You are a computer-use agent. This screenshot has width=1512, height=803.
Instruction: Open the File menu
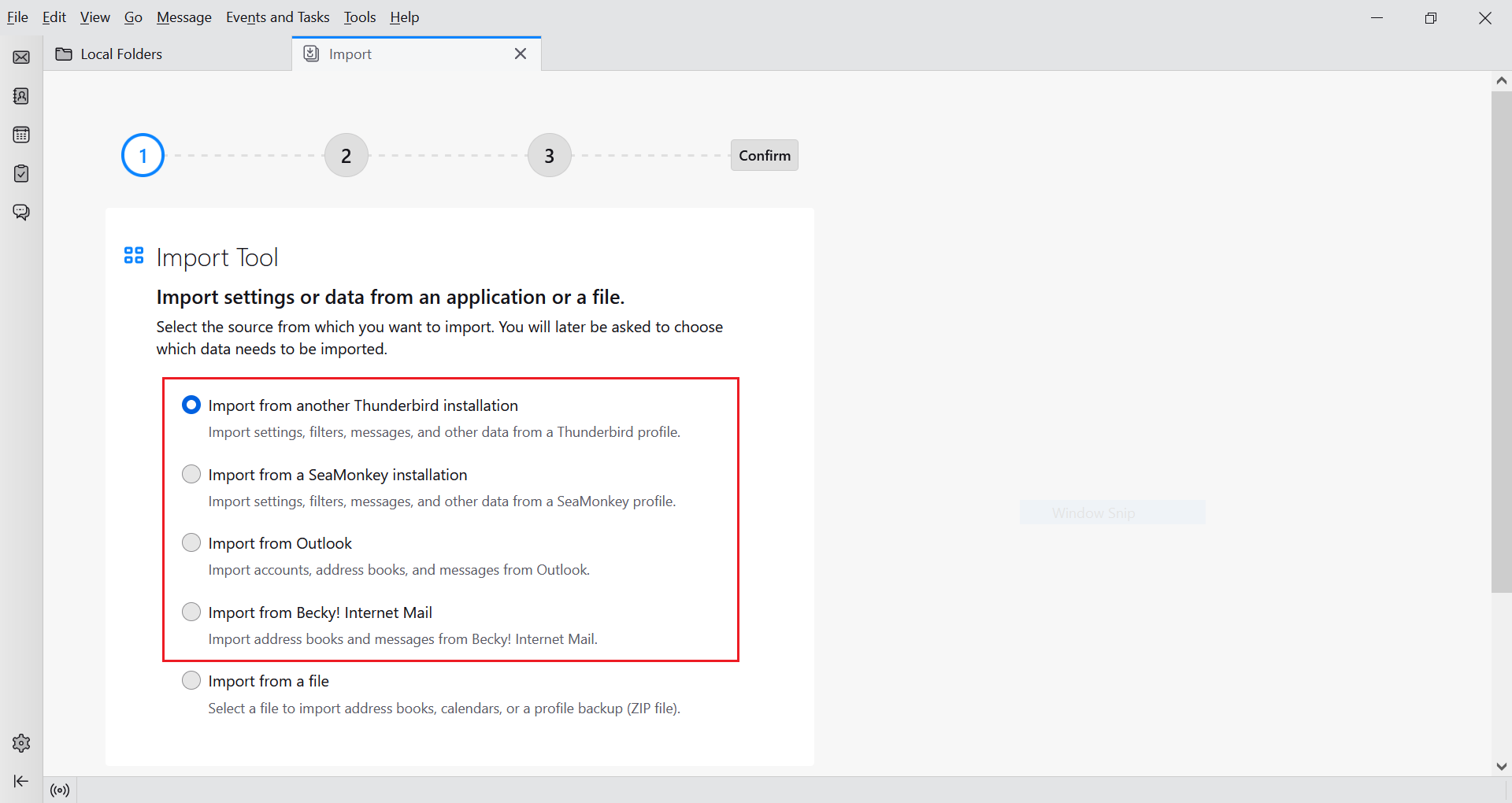[x=17, y=17]
